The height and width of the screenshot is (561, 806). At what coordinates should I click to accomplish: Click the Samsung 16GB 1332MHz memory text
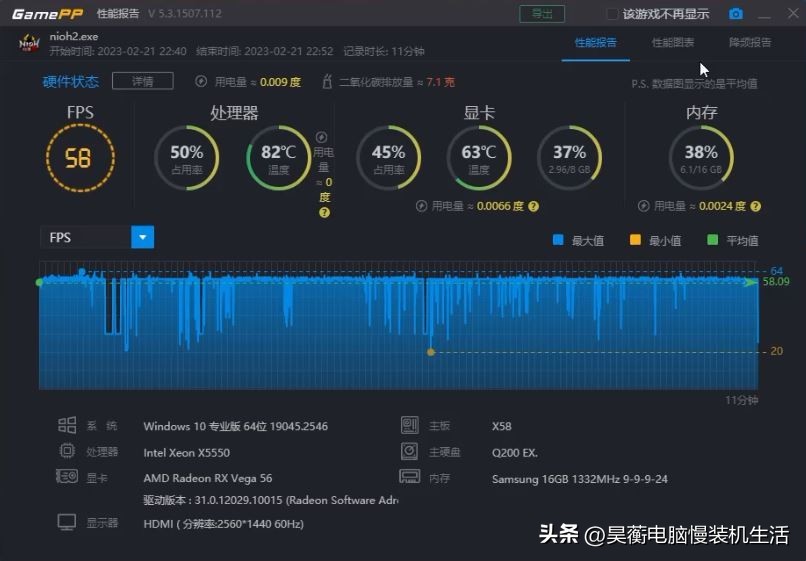(x=580, y=479)
